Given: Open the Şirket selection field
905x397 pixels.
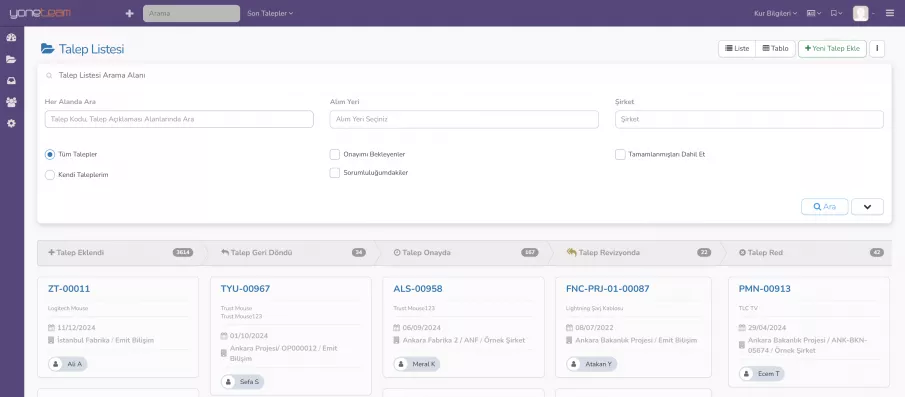Looking at the screenshot, I should (x=749, y=119).
